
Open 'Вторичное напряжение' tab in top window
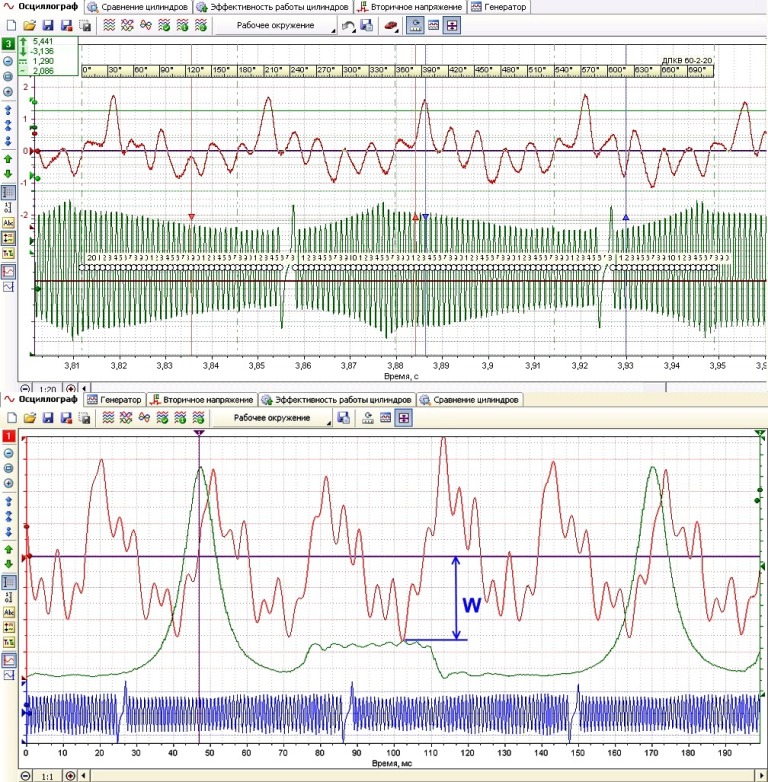click(411, 7)
